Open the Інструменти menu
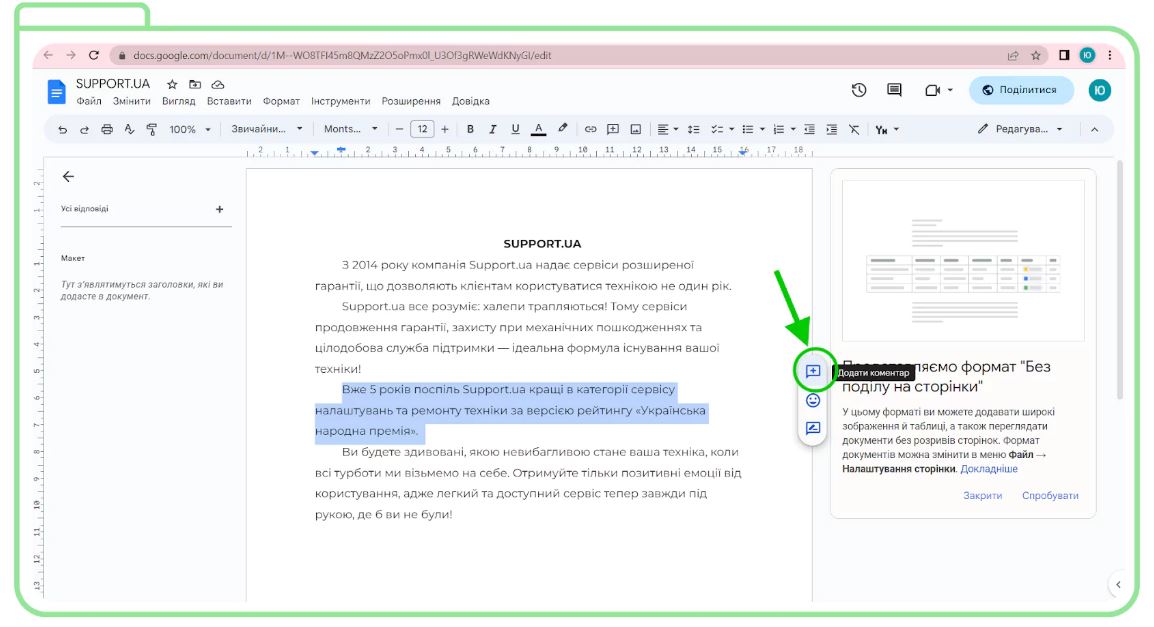 (x=340, y=102)
